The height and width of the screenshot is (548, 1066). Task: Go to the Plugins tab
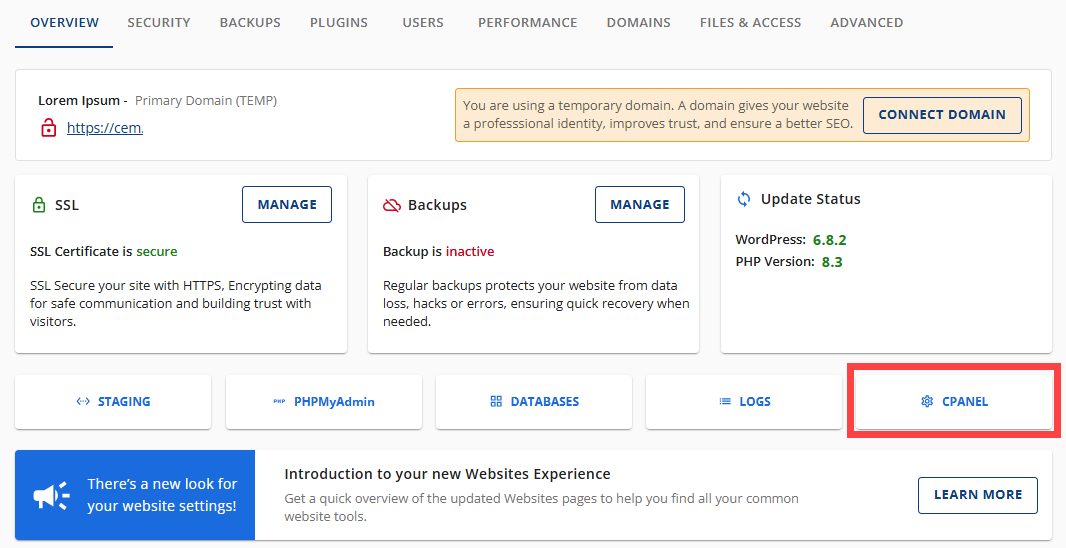[338, 23]
